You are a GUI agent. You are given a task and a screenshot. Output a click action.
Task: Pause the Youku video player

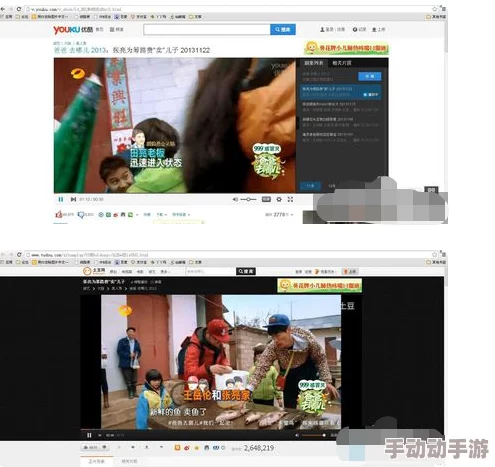tap(61, 199)
